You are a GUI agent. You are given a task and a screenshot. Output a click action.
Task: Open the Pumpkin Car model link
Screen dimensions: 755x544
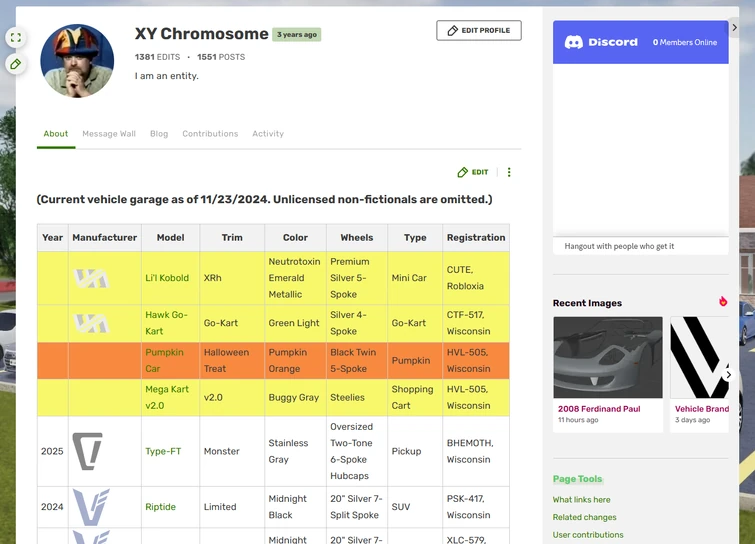point(165,360)
